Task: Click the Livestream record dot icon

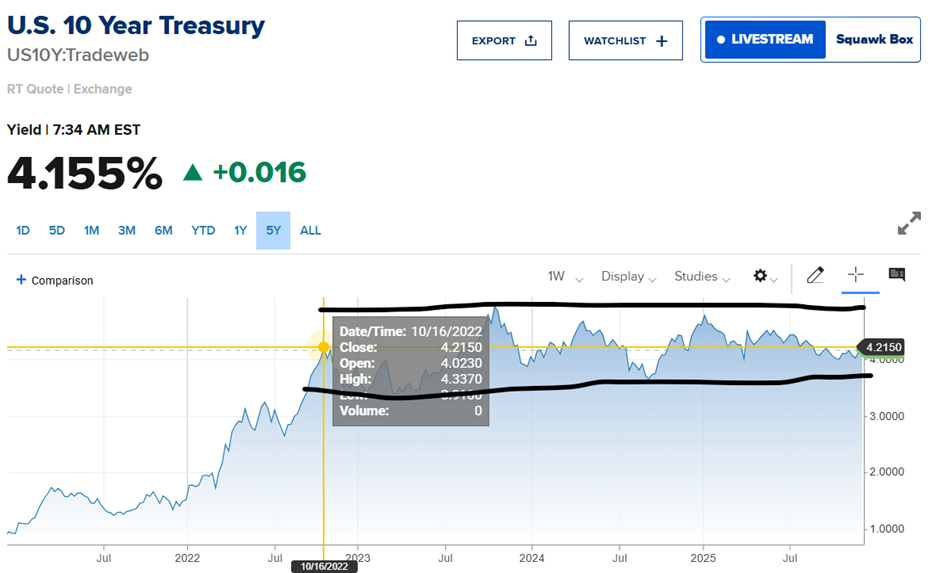Action: (x=719, y=40)
